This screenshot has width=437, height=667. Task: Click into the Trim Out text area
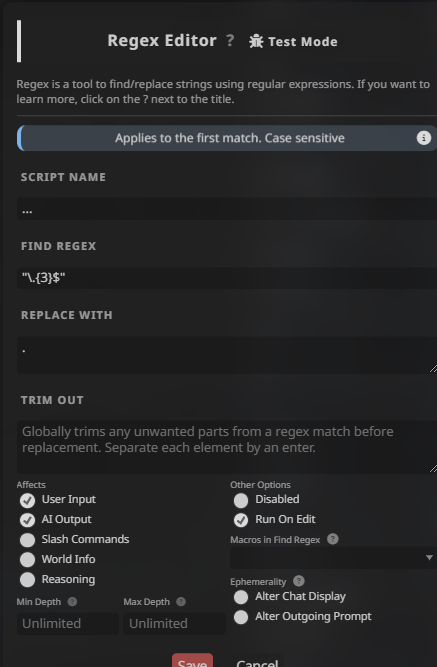tap(227, 447)
